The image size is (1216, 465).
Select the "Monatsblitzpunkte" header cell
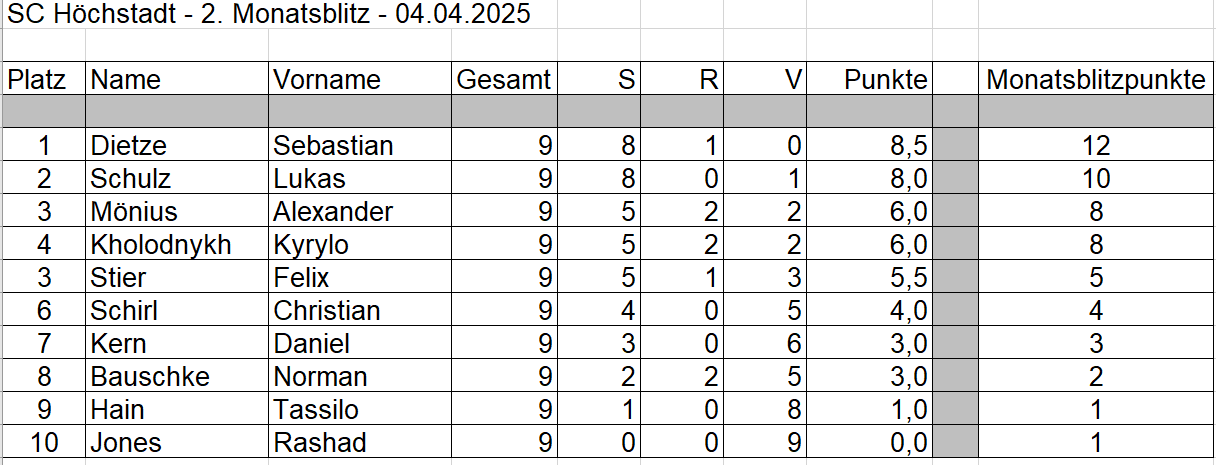coord(1095,80)
